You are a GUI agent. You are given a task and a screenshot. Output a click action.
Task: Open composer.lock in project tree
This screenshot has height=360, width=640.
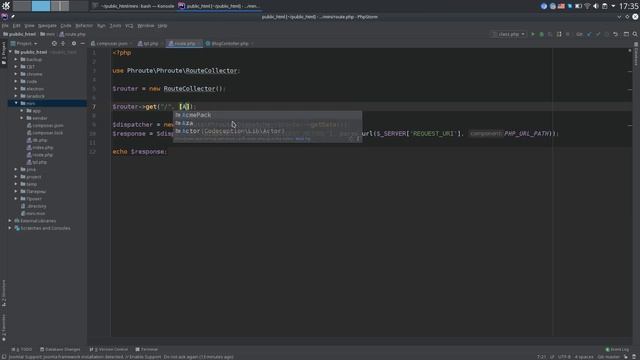45,133
